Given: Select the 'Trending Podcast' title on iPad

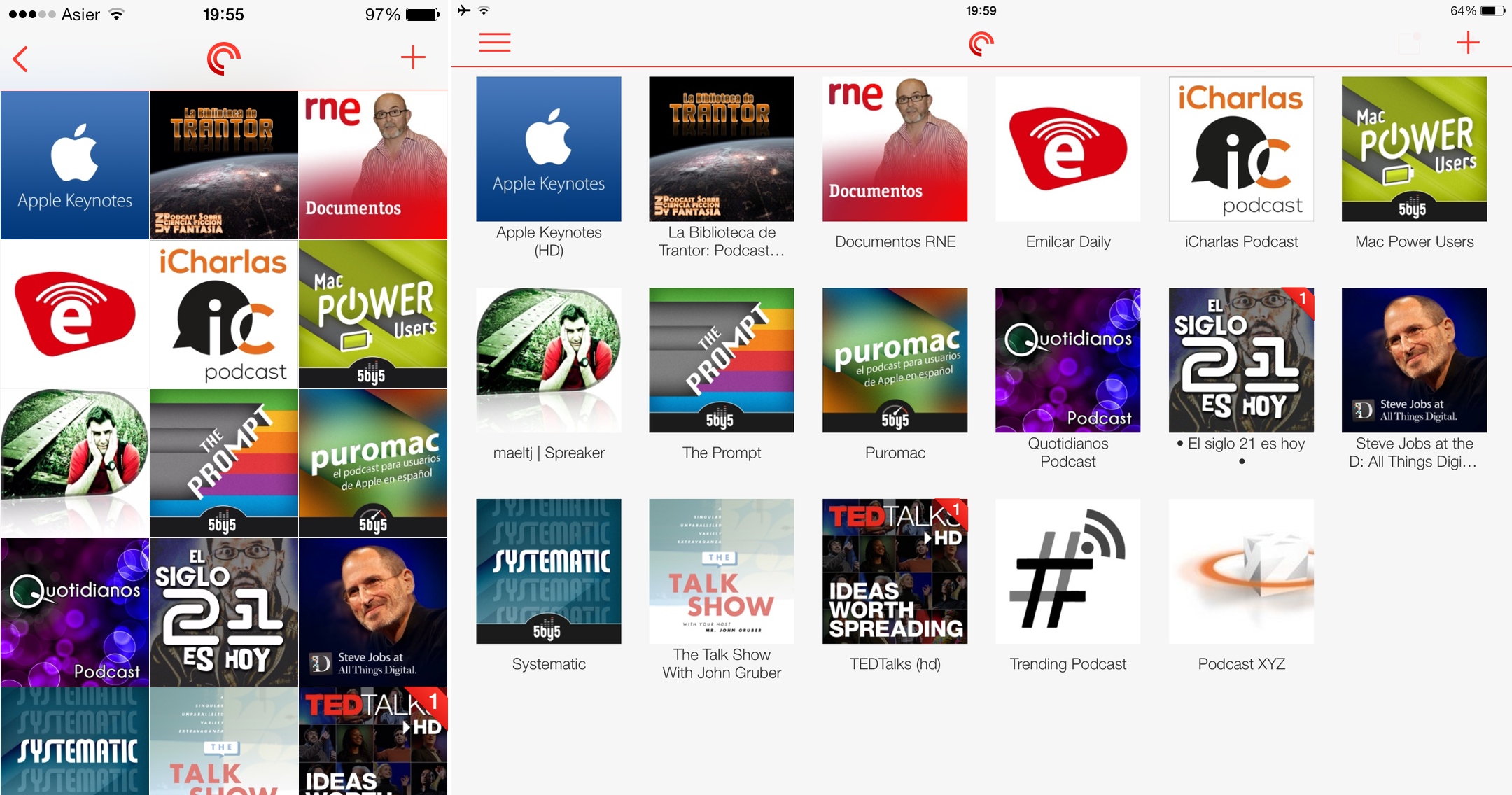Looking at the screenshot, I should [x=1068, y=664].
